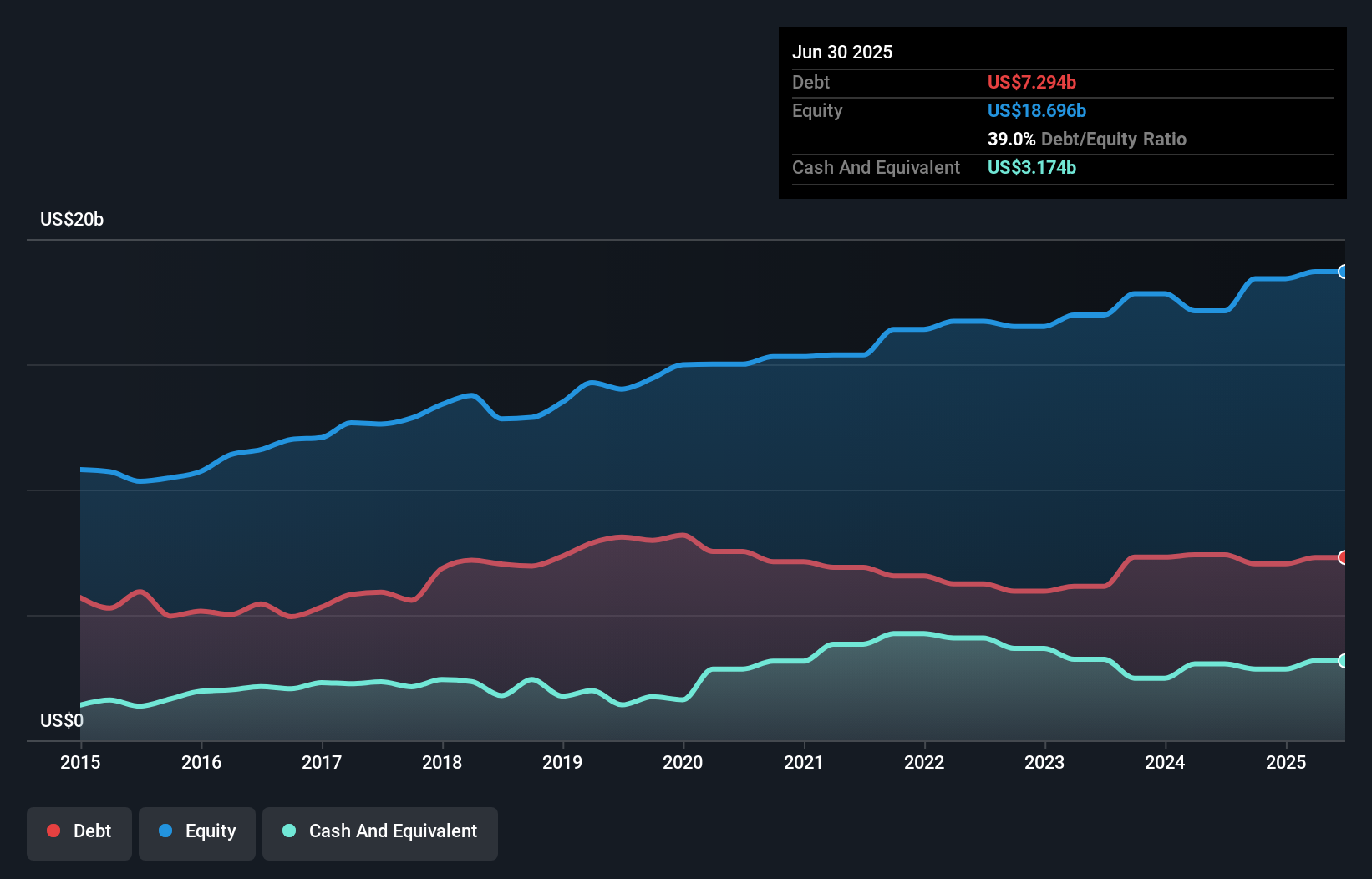Select the 2015 label on the x-axis
Image resolution: width=1372 pixels, height=879 pixels.
pos(79,762)
